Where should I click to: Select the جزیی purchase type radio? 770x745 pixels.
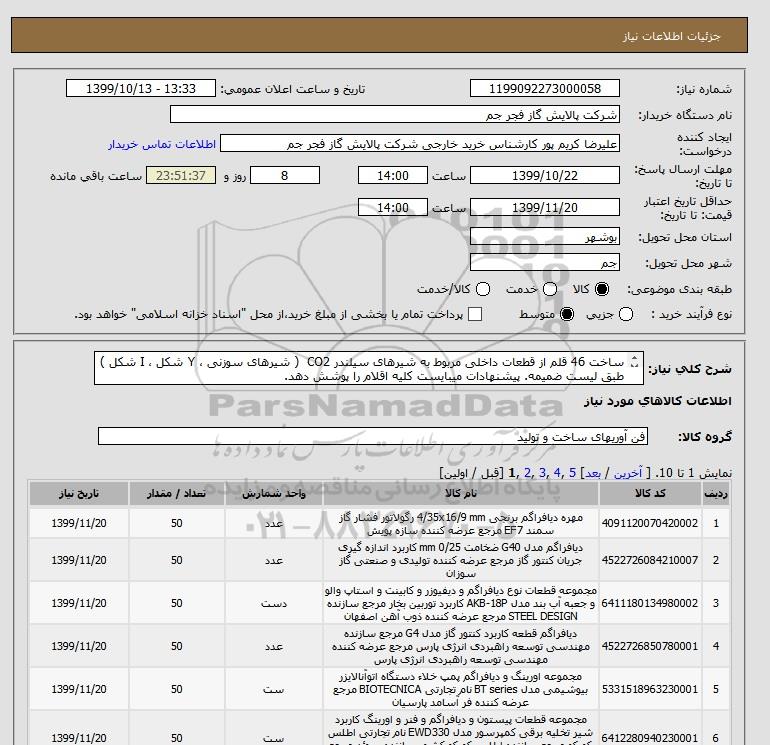pos(626,314)
